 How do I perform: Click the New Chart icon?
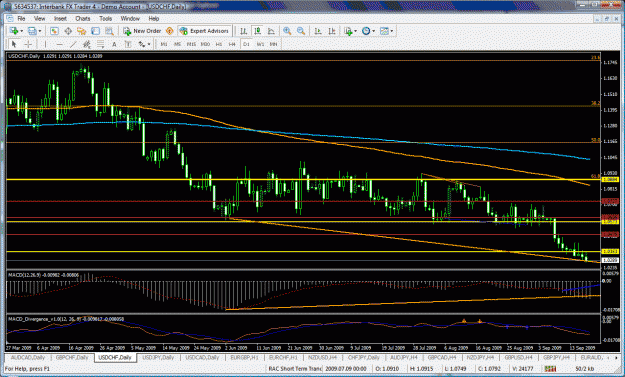pos(14,31)
